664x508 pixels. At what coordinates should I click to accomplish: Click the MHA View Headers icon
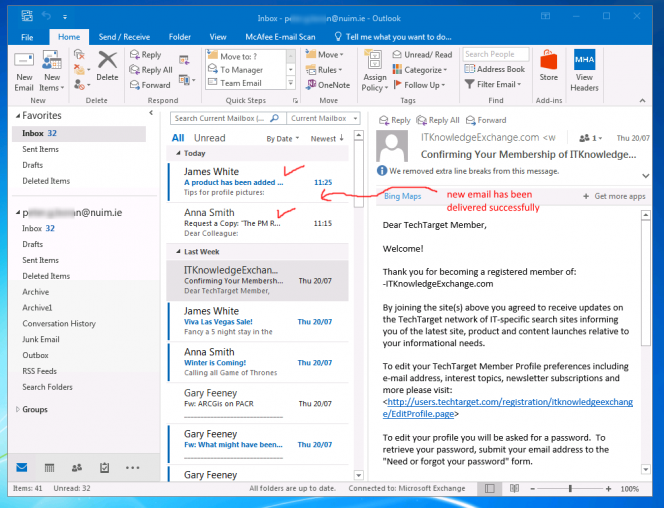[584, 59]
